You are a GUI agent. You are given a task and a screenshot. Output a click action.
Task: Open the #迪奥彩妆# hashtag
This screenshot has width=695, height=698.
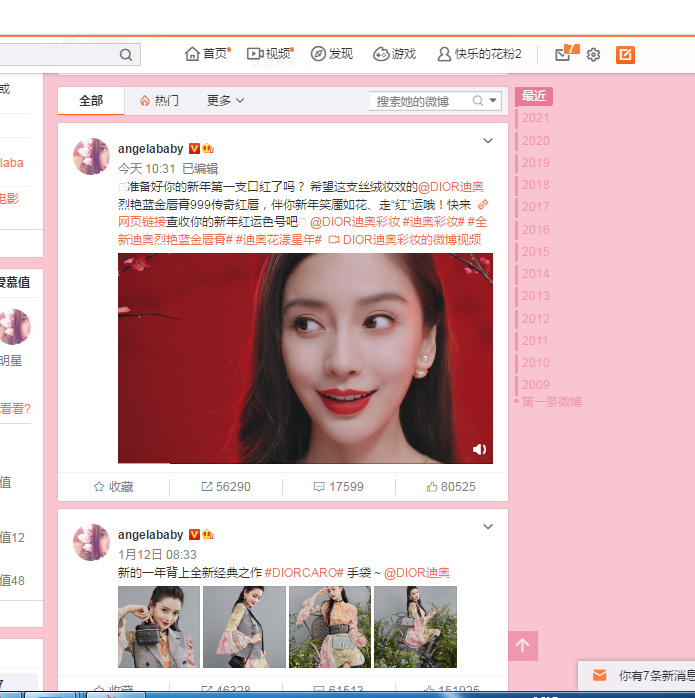(x=433, y=222)
